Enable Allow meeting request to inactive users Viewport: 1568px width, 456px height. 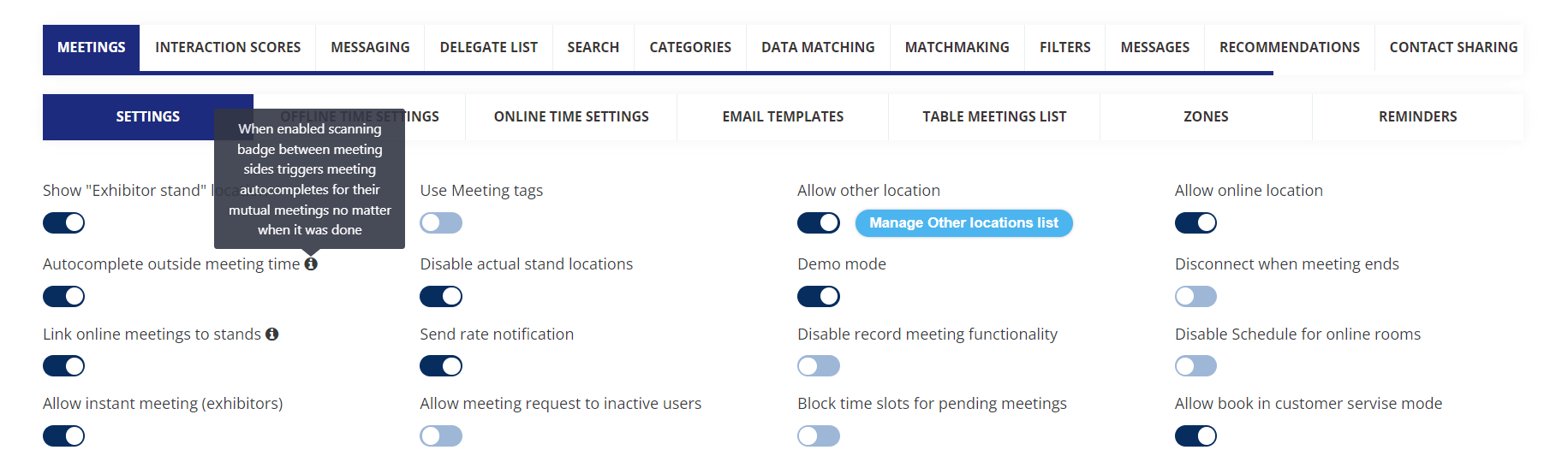coord(441,436)
